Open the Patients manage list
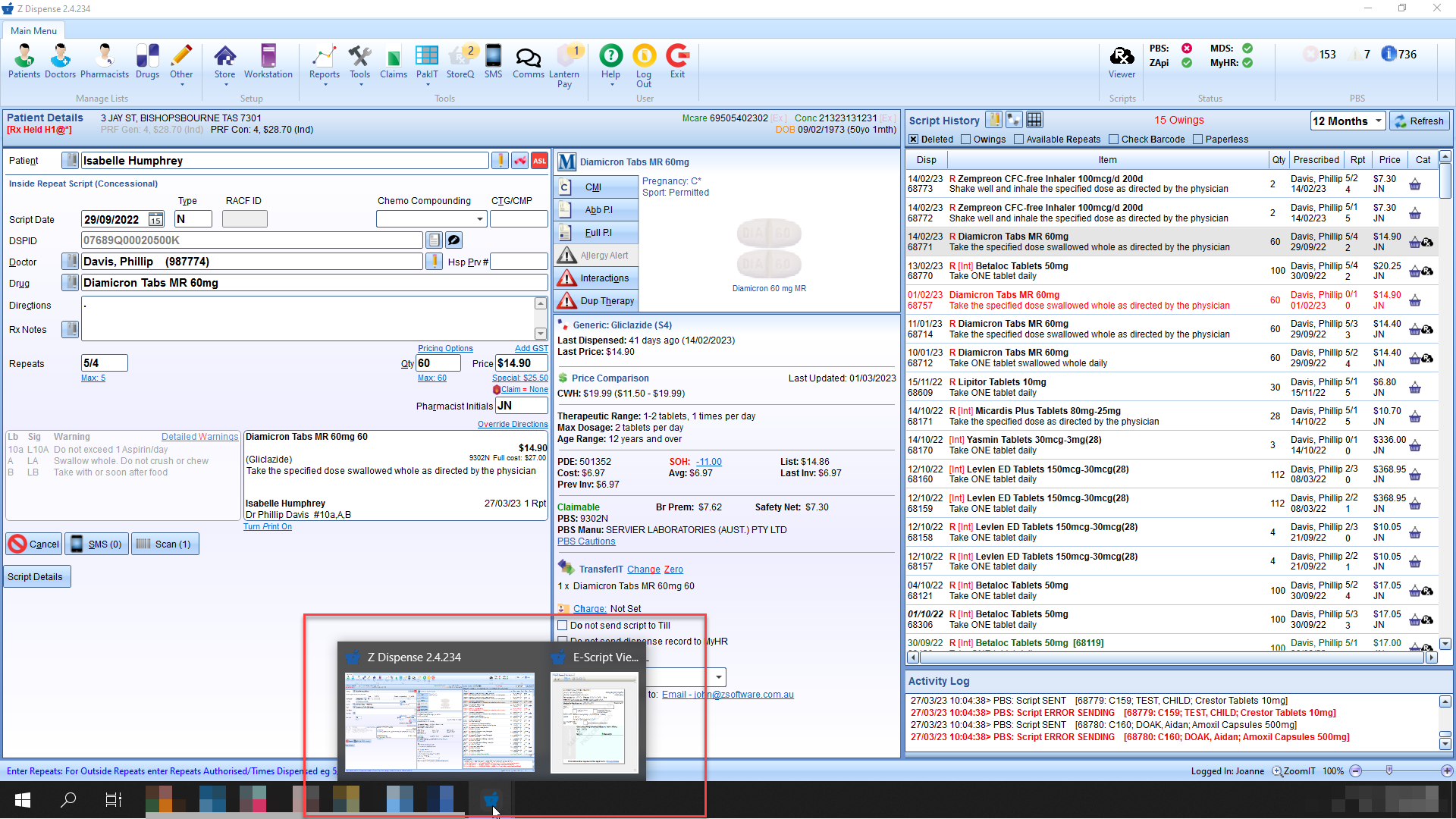The width and height of the screenshot is (1456, 819). point(24,61)
